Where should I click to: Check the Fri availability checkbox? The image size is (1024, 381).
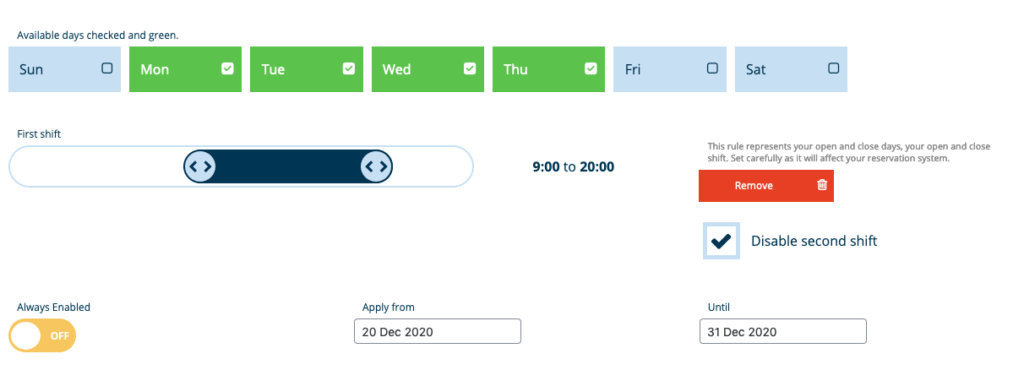click(x=712, y=68)
